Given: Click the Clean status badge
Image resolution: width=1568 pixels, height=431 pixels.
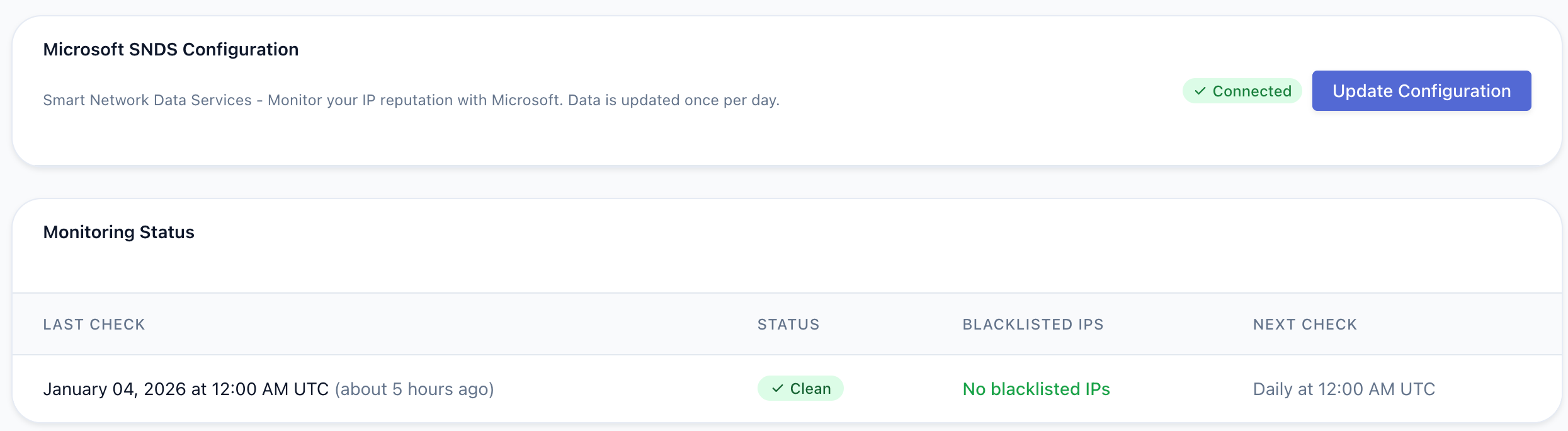Looking at the screenshot, I should click(800, 389).
